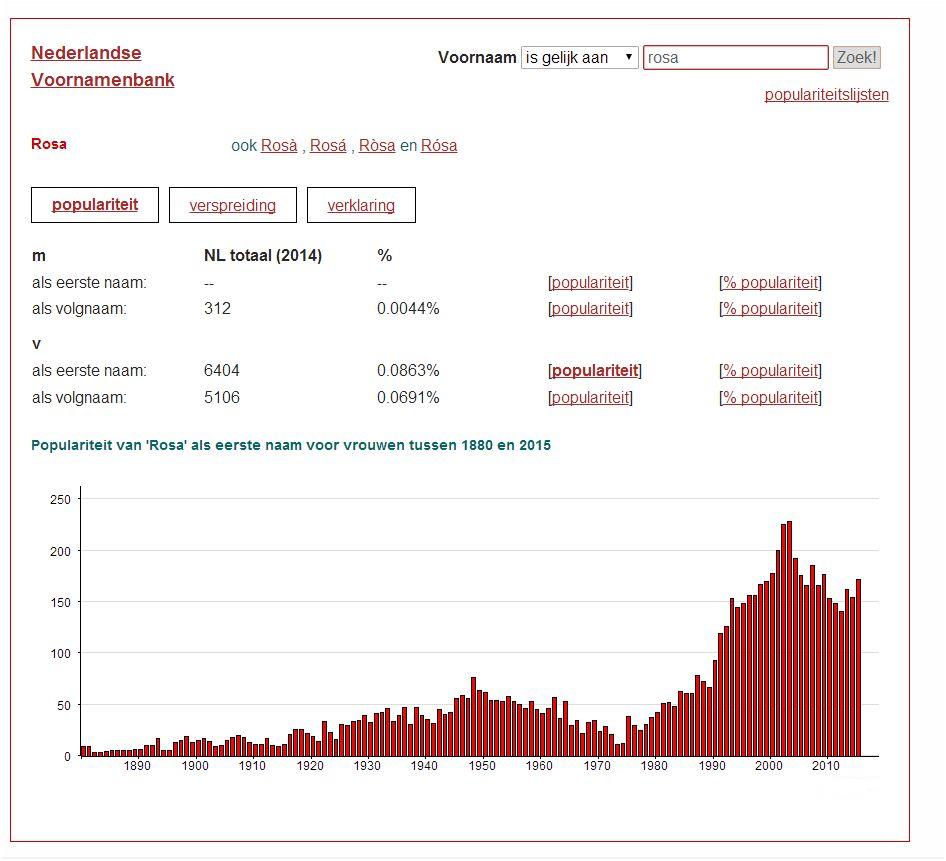Open the populariteitslijsten link
Screen dimensions: 946x861
tap(826, 95)
